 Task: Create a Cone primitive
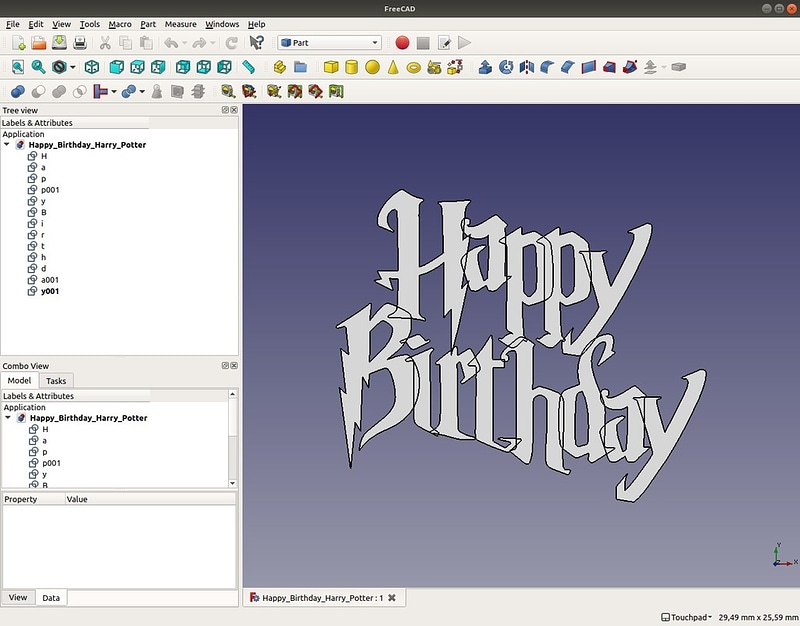393,67
